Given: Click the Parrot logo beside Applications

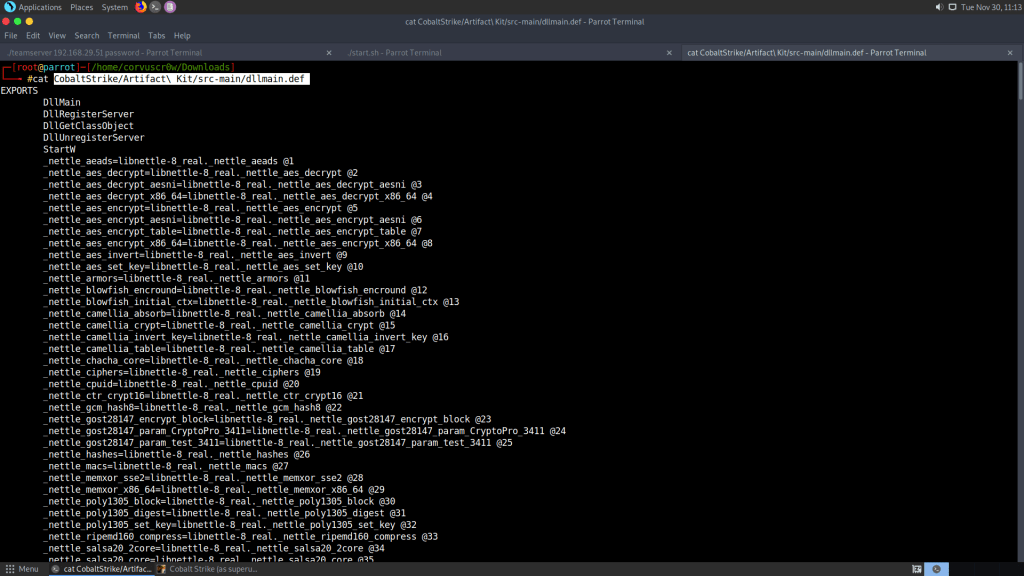Looking at the screenshot, I should 9,7.
